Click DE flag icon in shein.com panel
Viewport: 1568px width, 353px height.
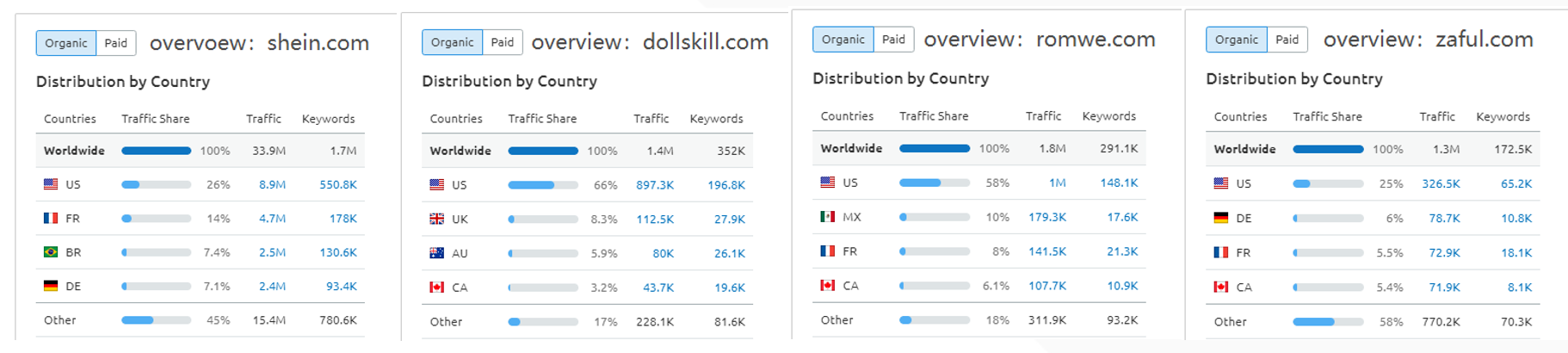[51, 286]
